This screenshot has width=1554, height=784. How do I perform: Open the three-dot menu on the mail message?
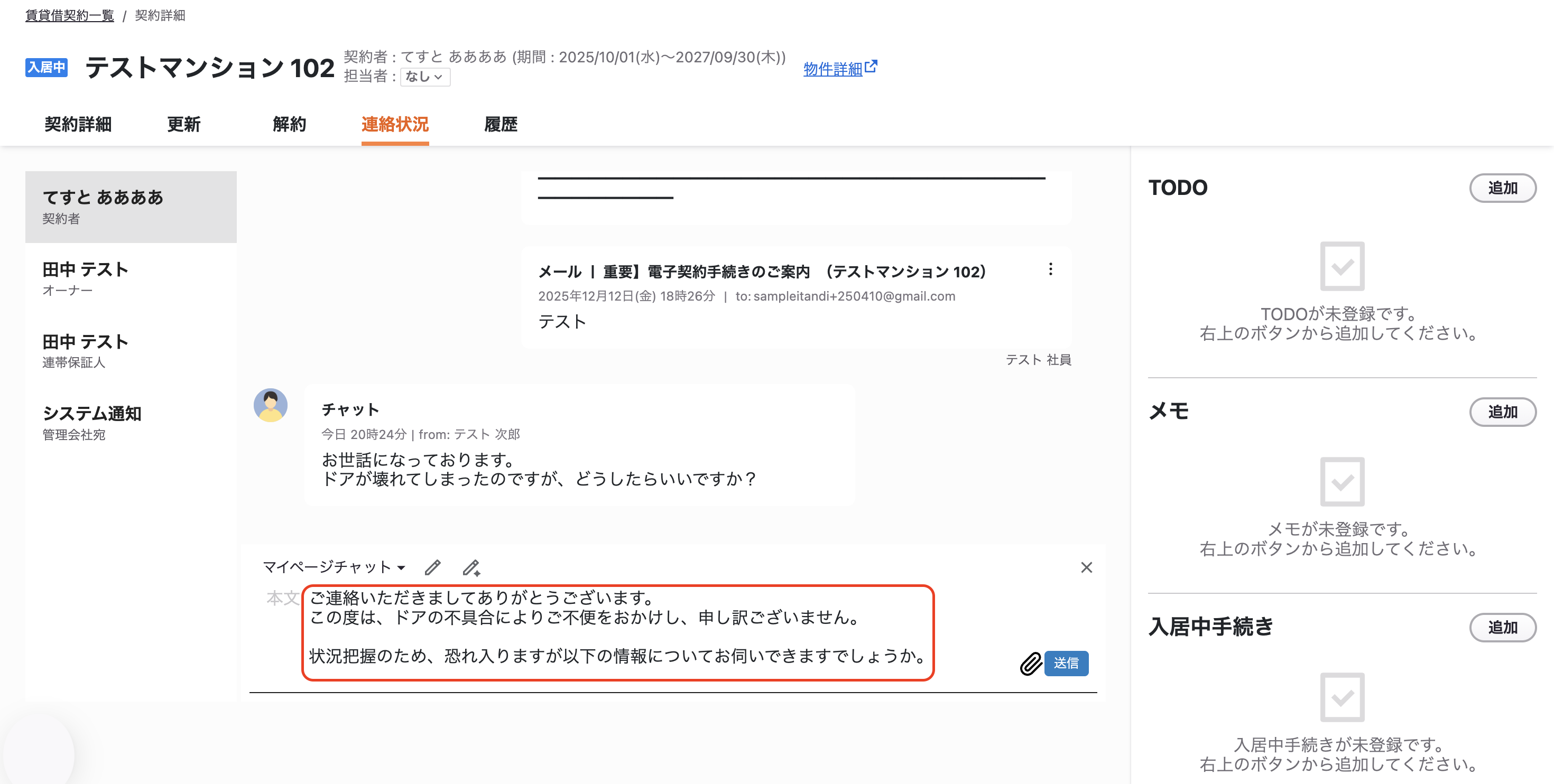coord(1050,269)
